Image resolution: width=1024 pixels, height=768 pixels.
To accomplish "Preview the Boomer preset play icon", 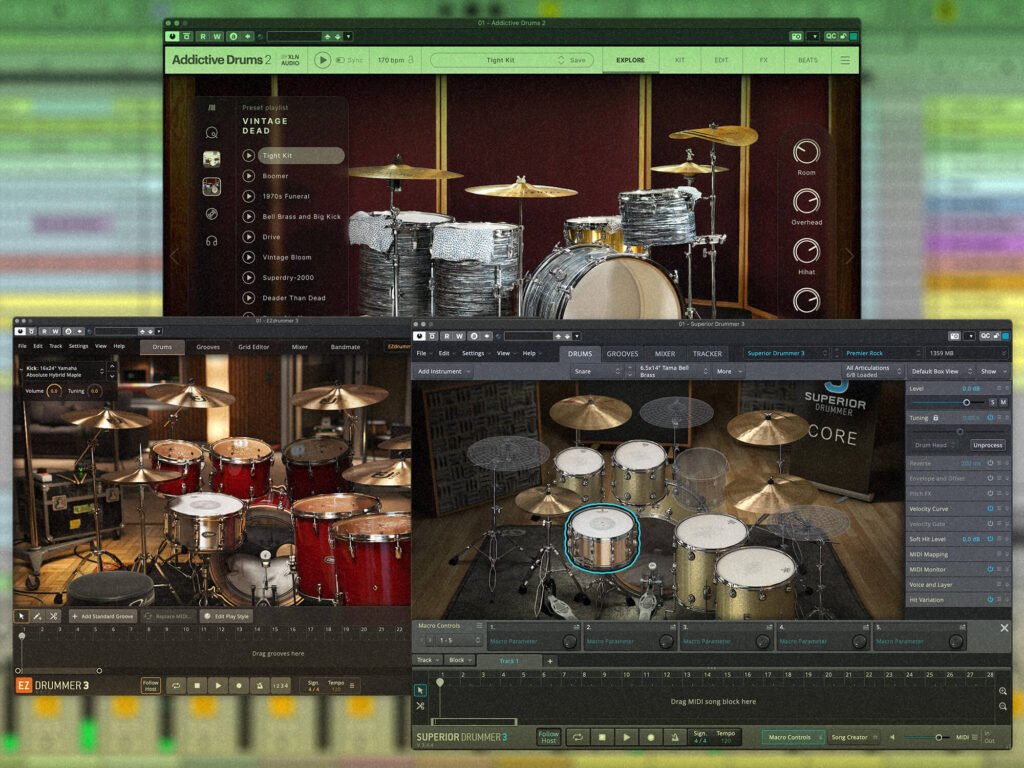I will pos(249,176).
